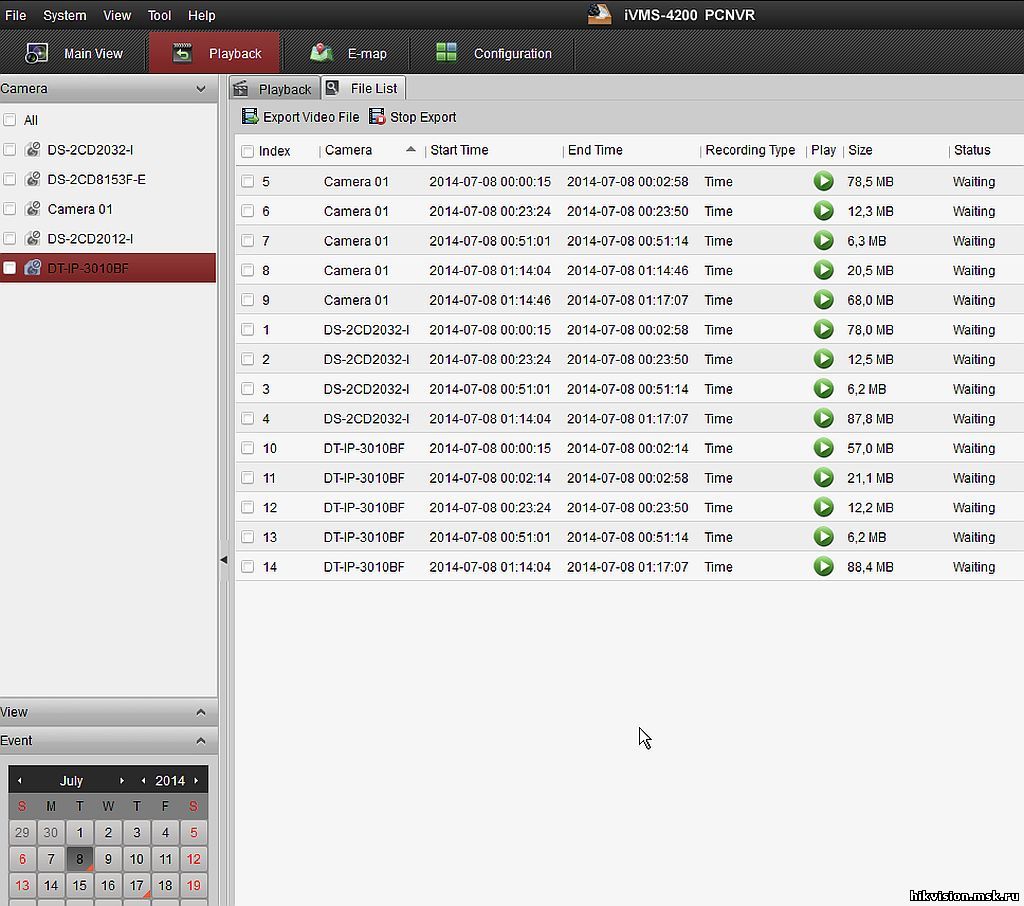The image size is (1024, 906).
Task: Sort by the Camera column arrow
Action: coord(410,150)
